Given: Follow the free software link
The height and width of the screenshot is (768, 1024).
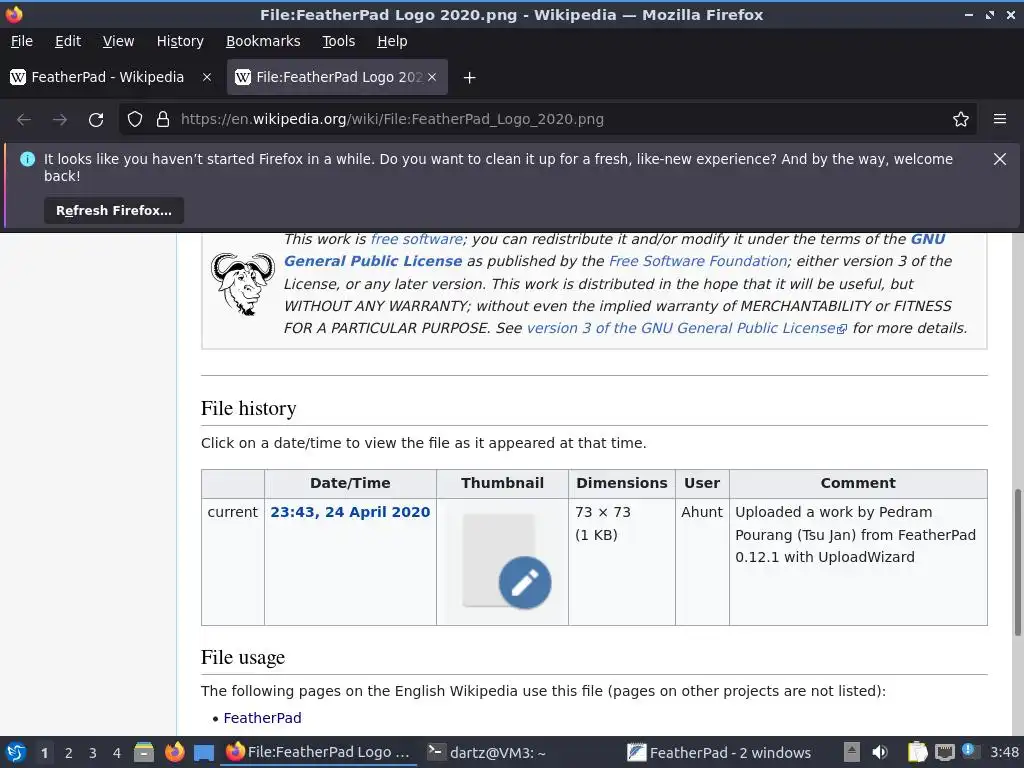Looking at the screenshot, I should click(417, 239).
